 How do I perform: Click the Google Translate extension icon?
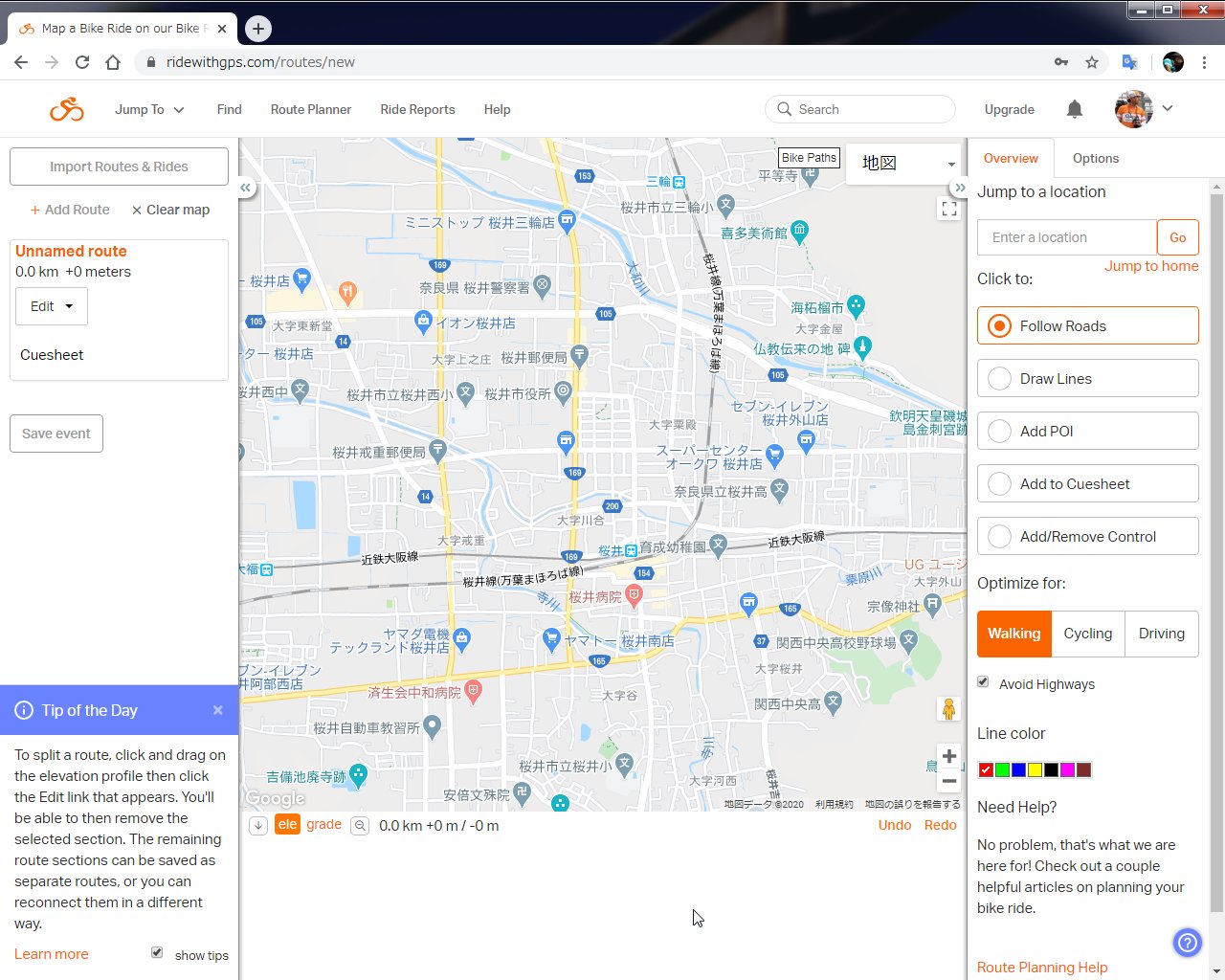1130,62
